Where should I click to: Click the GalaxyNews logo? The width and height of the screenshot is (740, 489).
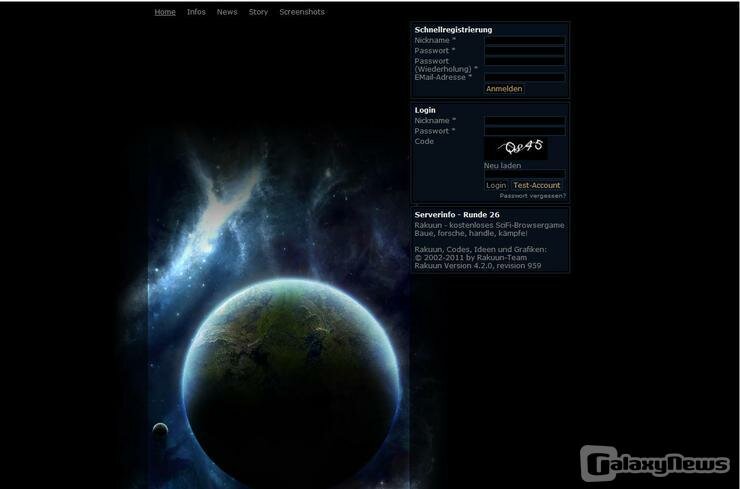click(x=655, y=463)
